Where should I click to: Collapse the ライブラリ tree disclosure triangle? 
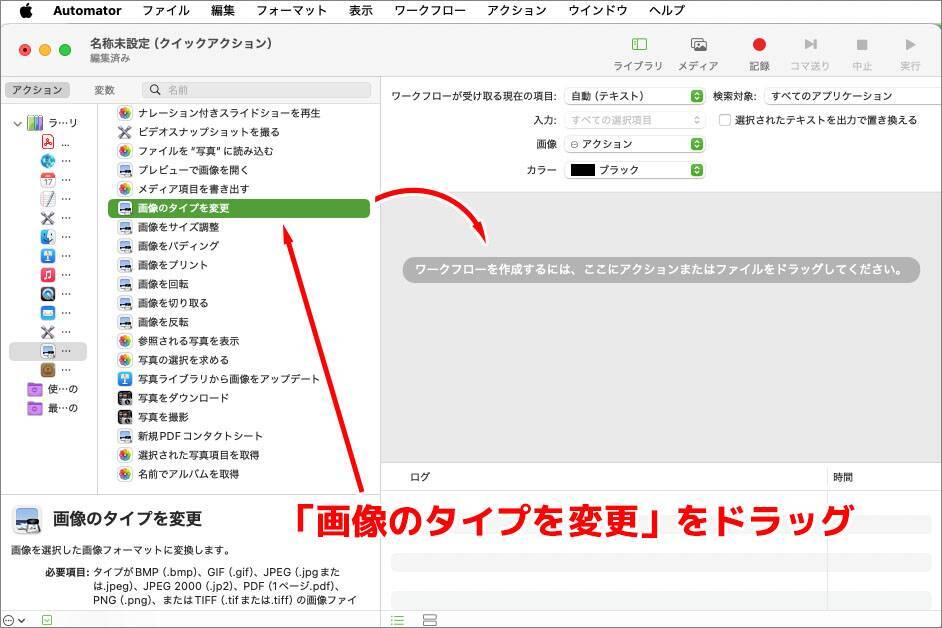18,123
